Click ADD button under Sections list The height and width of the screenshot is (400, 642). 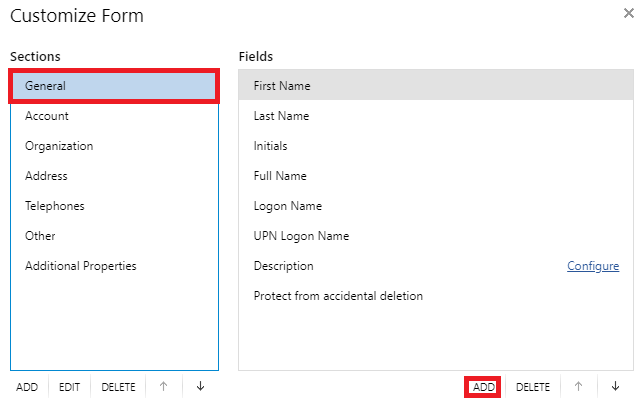point(27,387)
